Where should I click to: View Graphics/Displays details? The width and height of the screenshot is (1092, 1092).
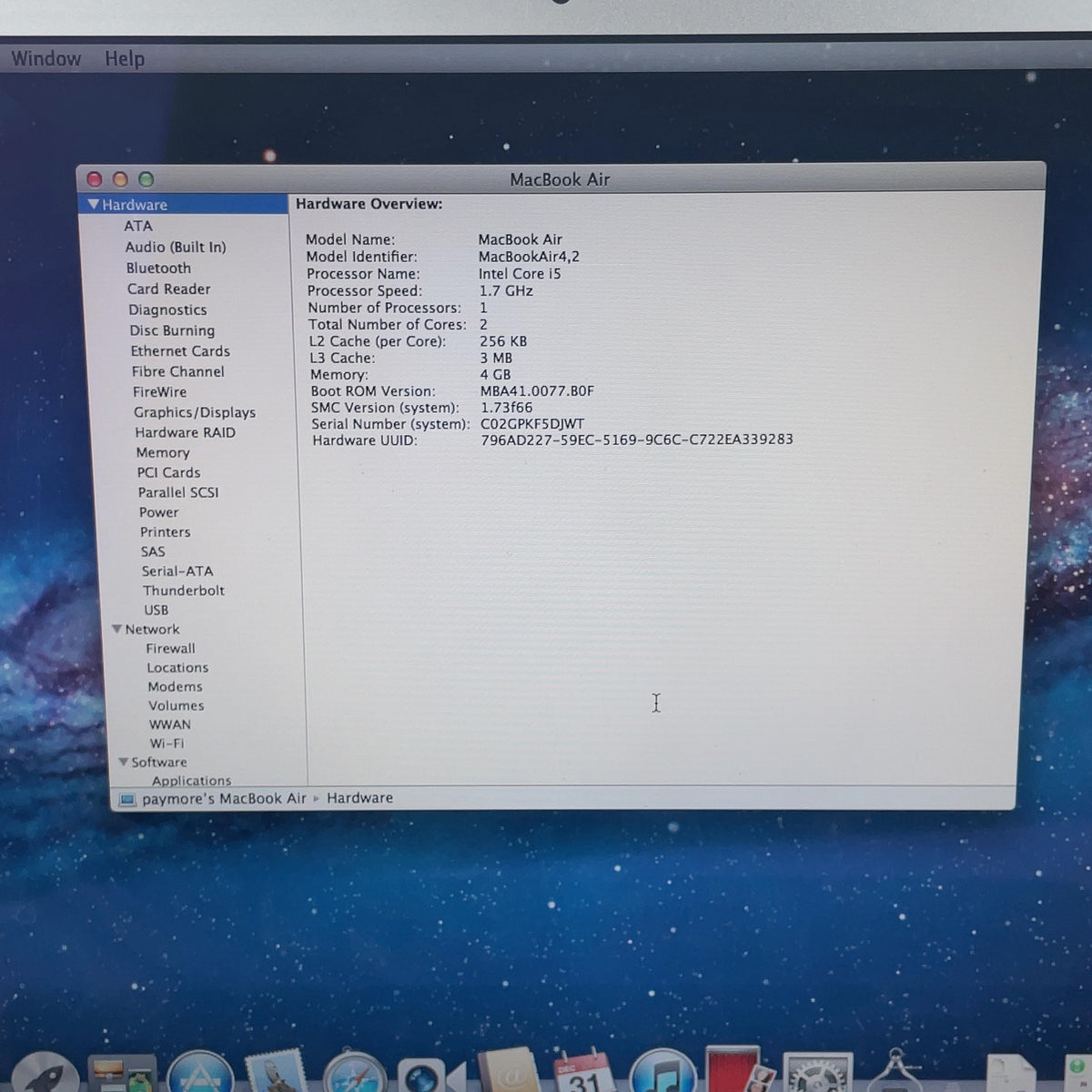tap(195, 412)
